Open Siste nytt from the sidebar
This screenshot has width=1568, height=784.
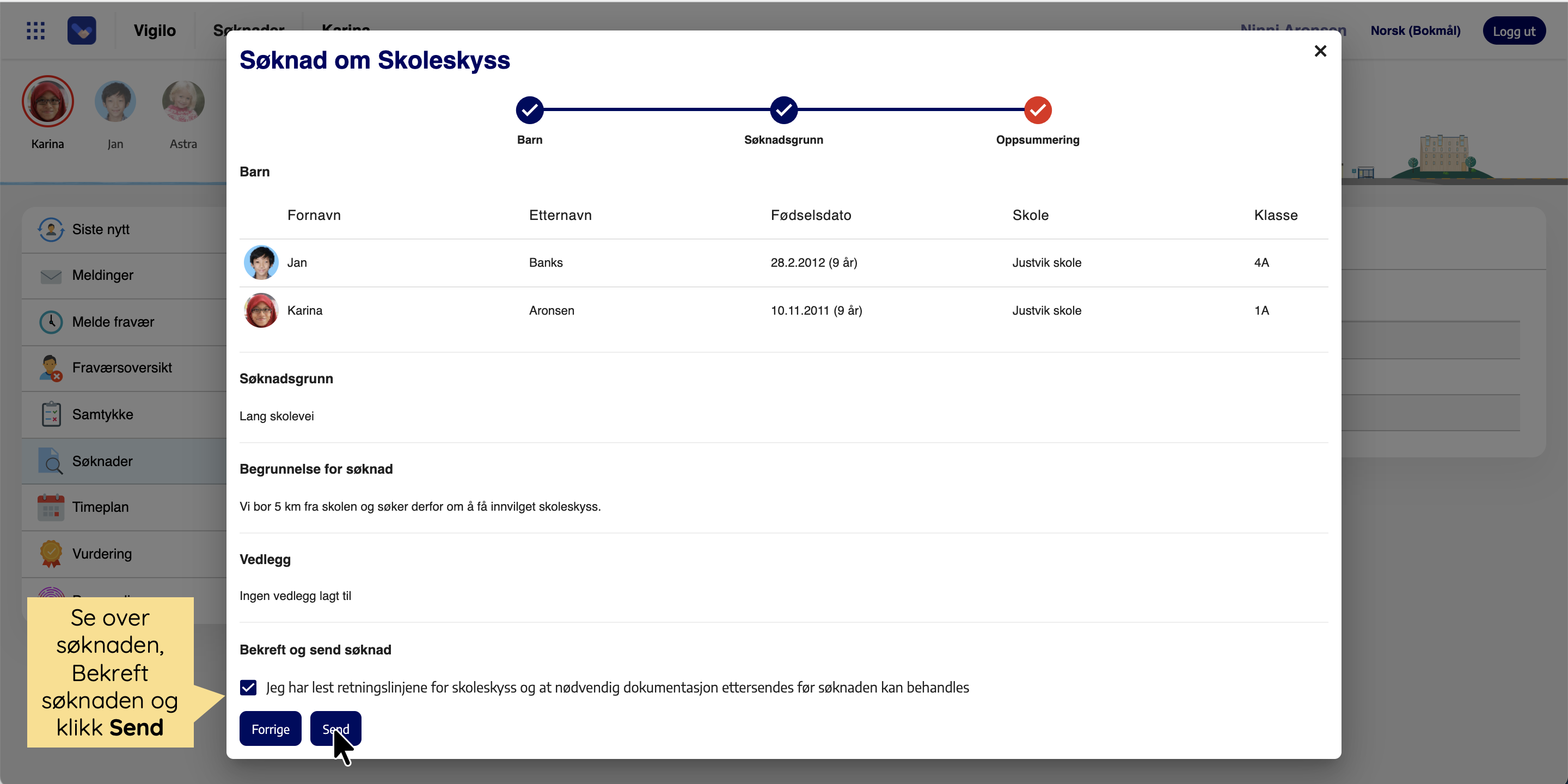point(100,229)
